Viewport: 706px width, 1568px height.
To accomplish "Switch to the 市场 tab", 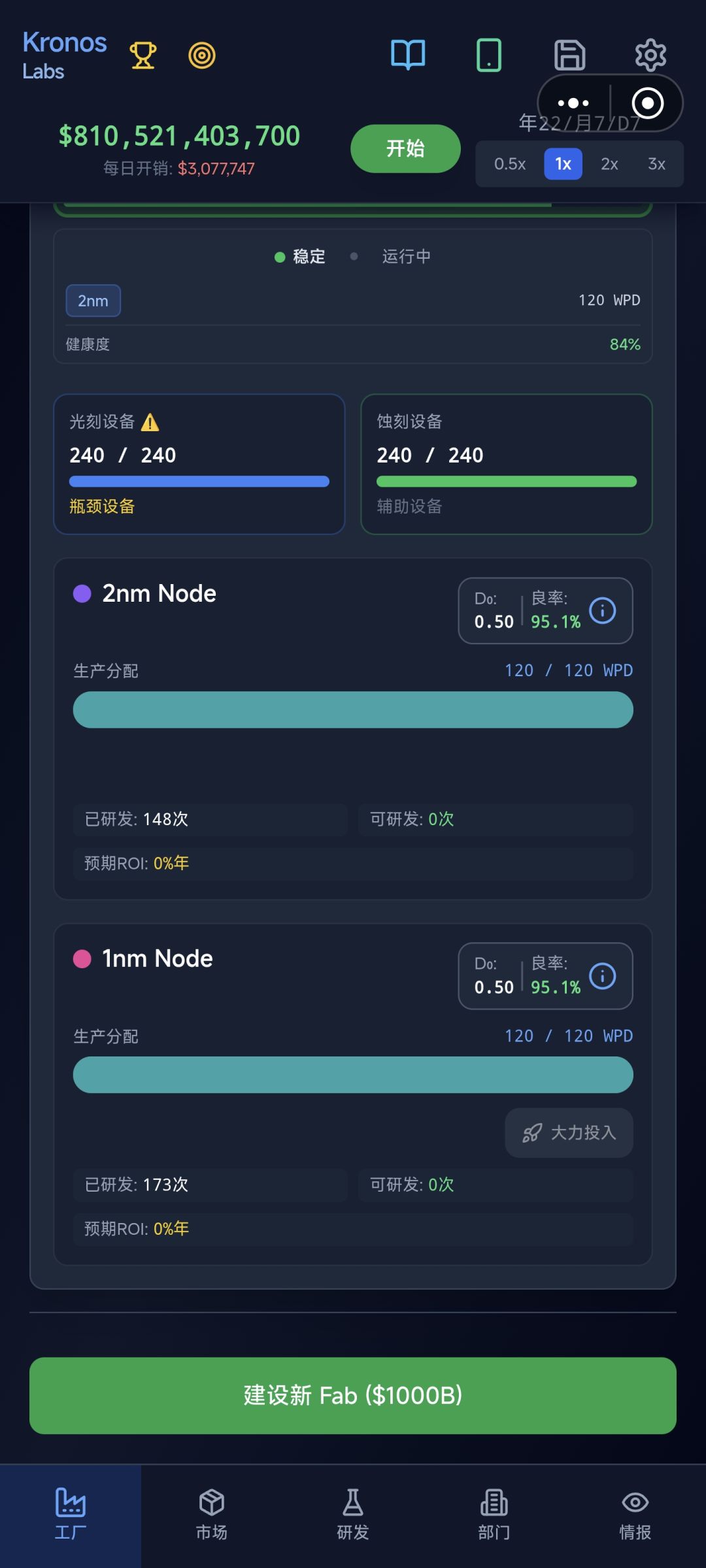I will (212, 1516).
